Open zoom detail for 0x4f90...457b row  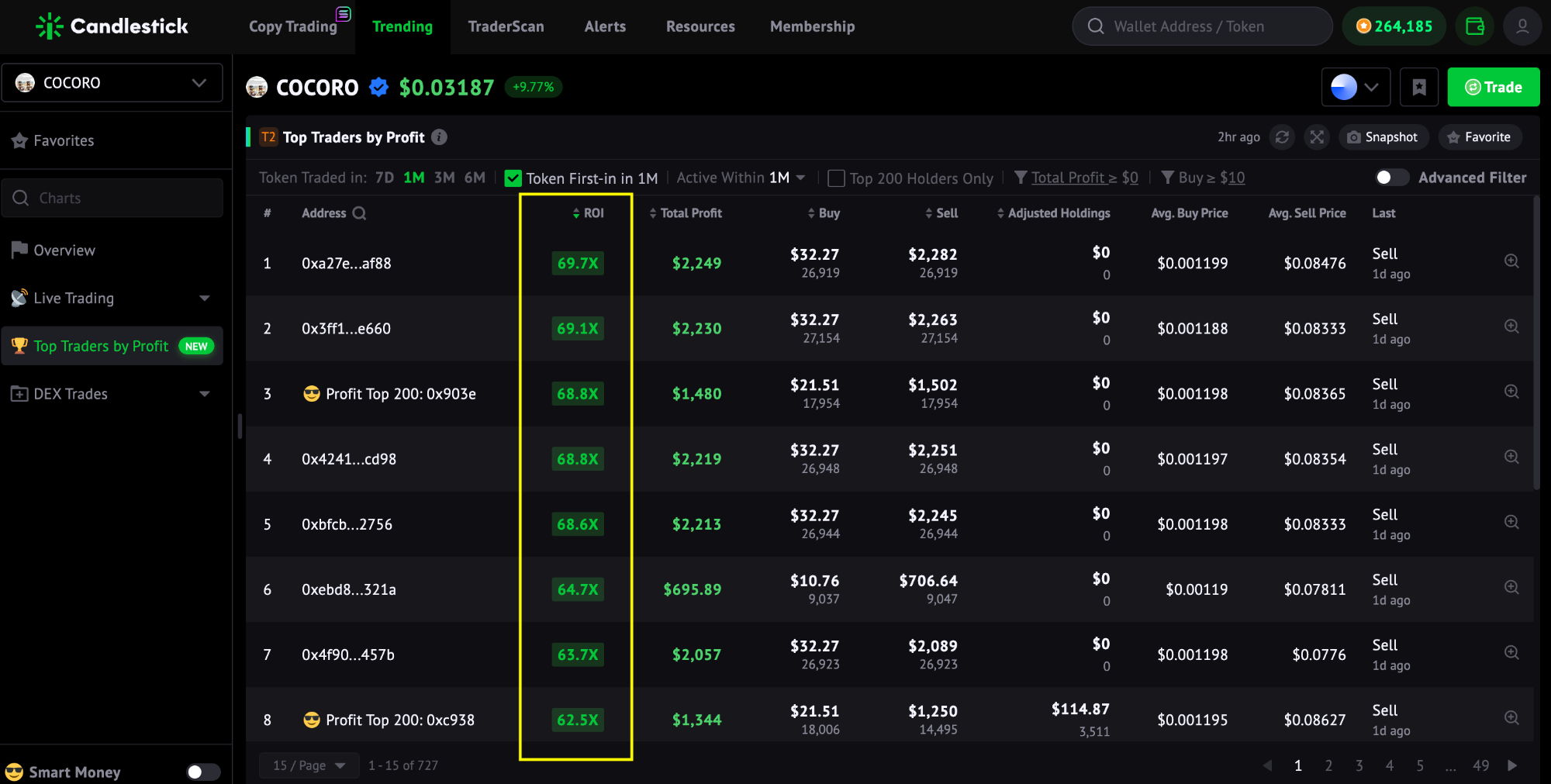1511,652
